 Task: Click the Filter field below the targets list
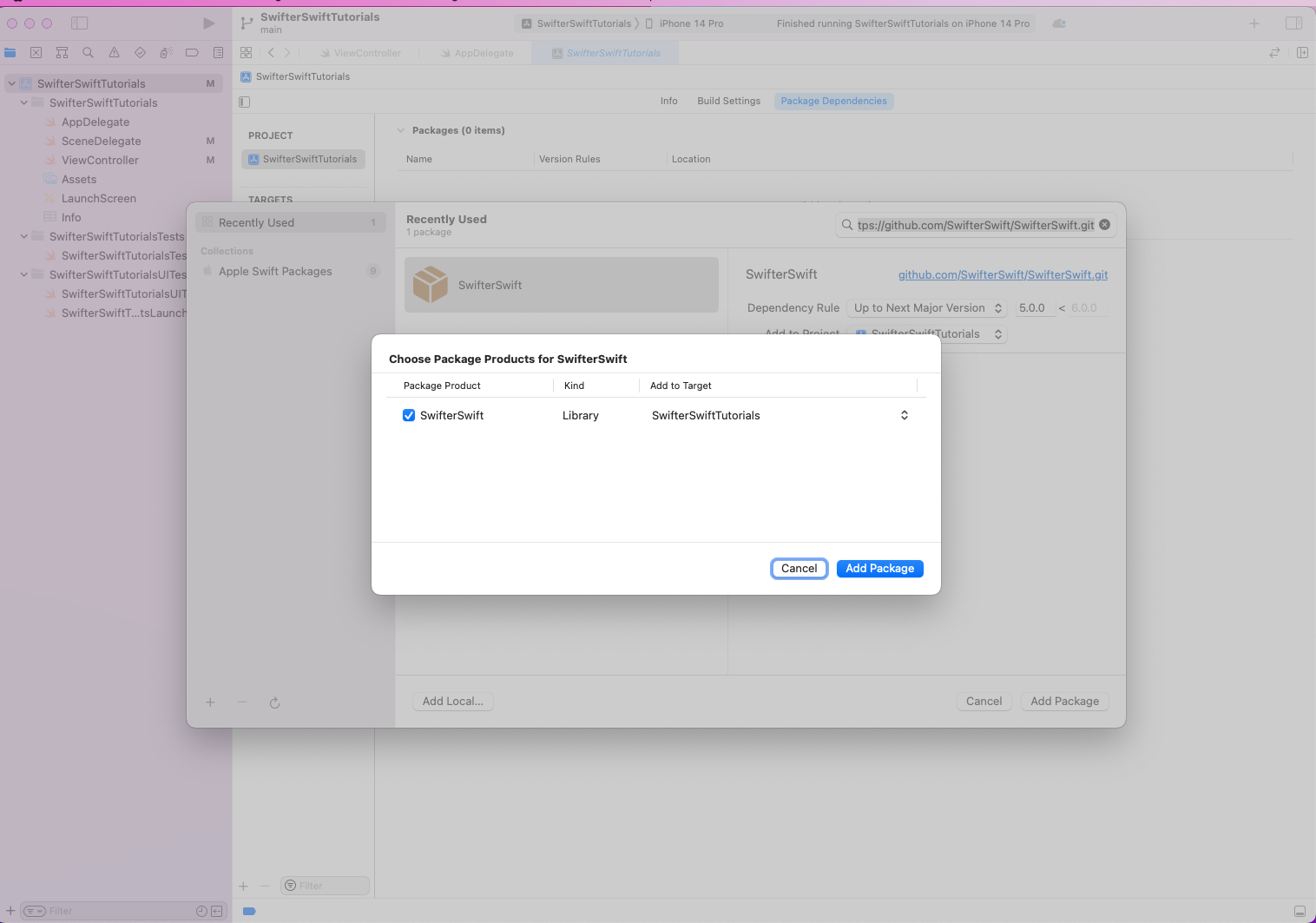coord(326,887)
